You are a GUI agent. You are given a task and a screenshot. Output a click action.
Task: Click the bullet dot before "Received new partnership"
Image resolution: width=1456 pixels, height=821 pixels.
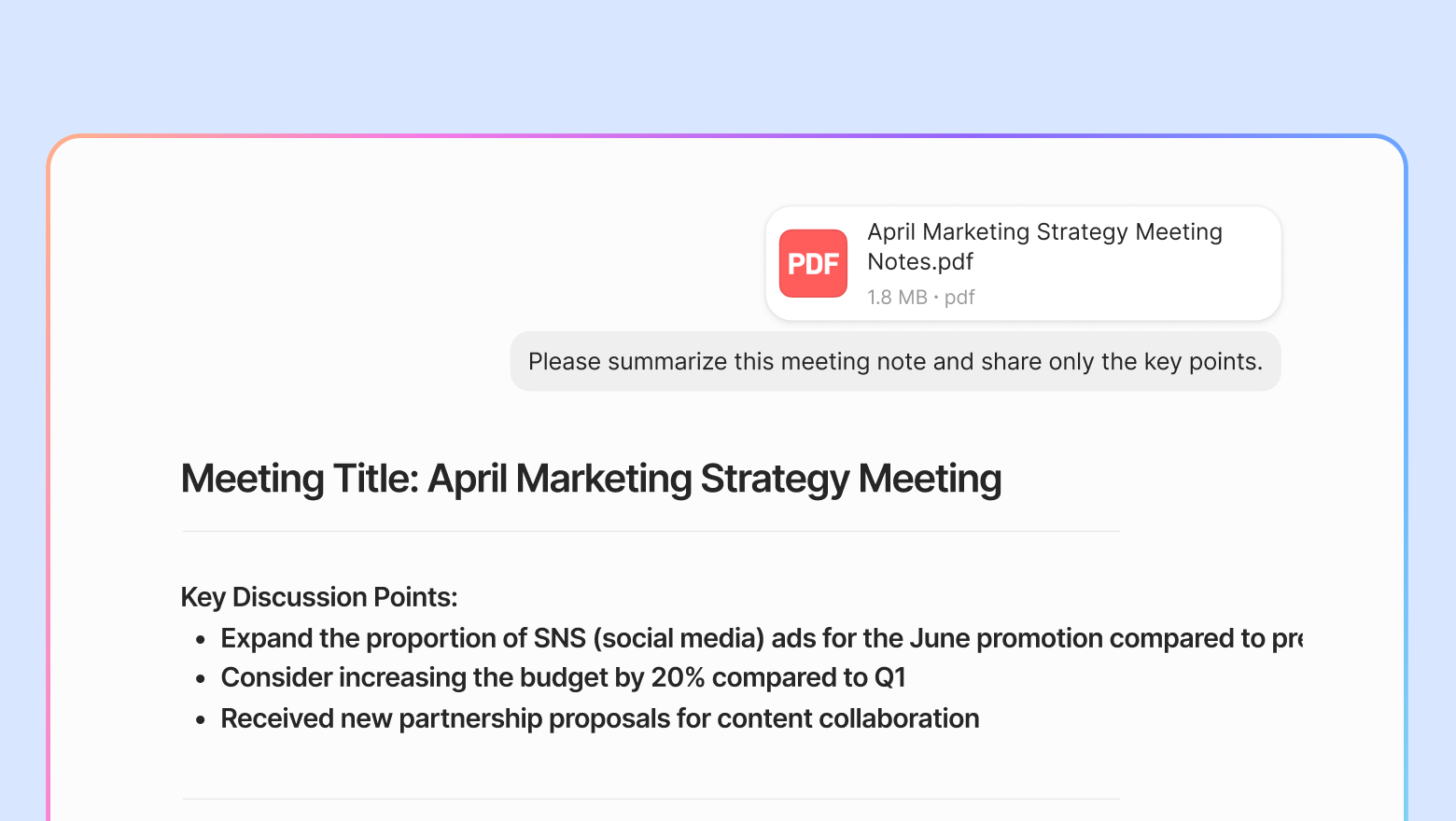[x=201, y=720]
